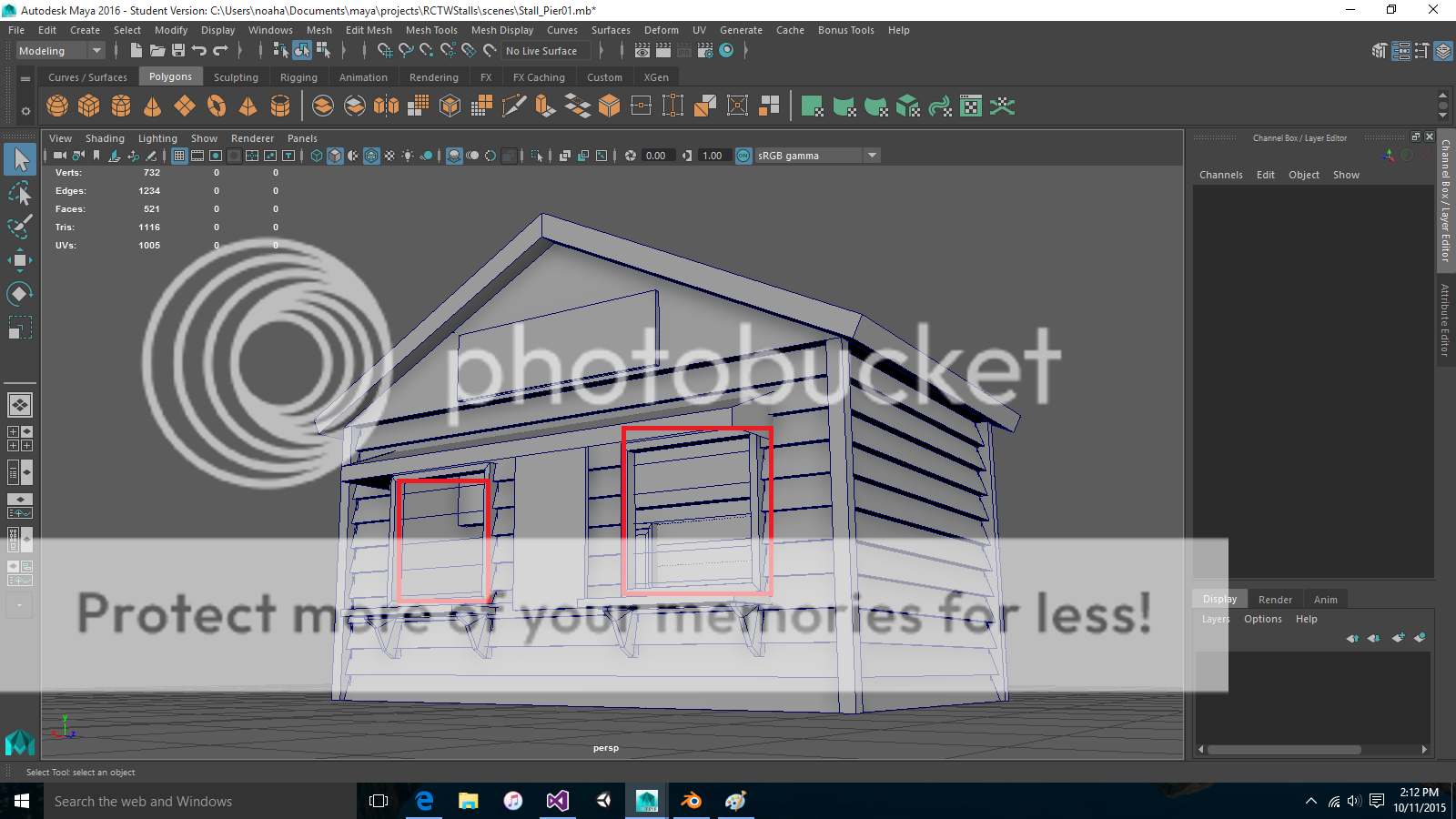Screen dimensions: 1456x819
Task: Toggle view transform ON button
Action: [x=743, y=156]
